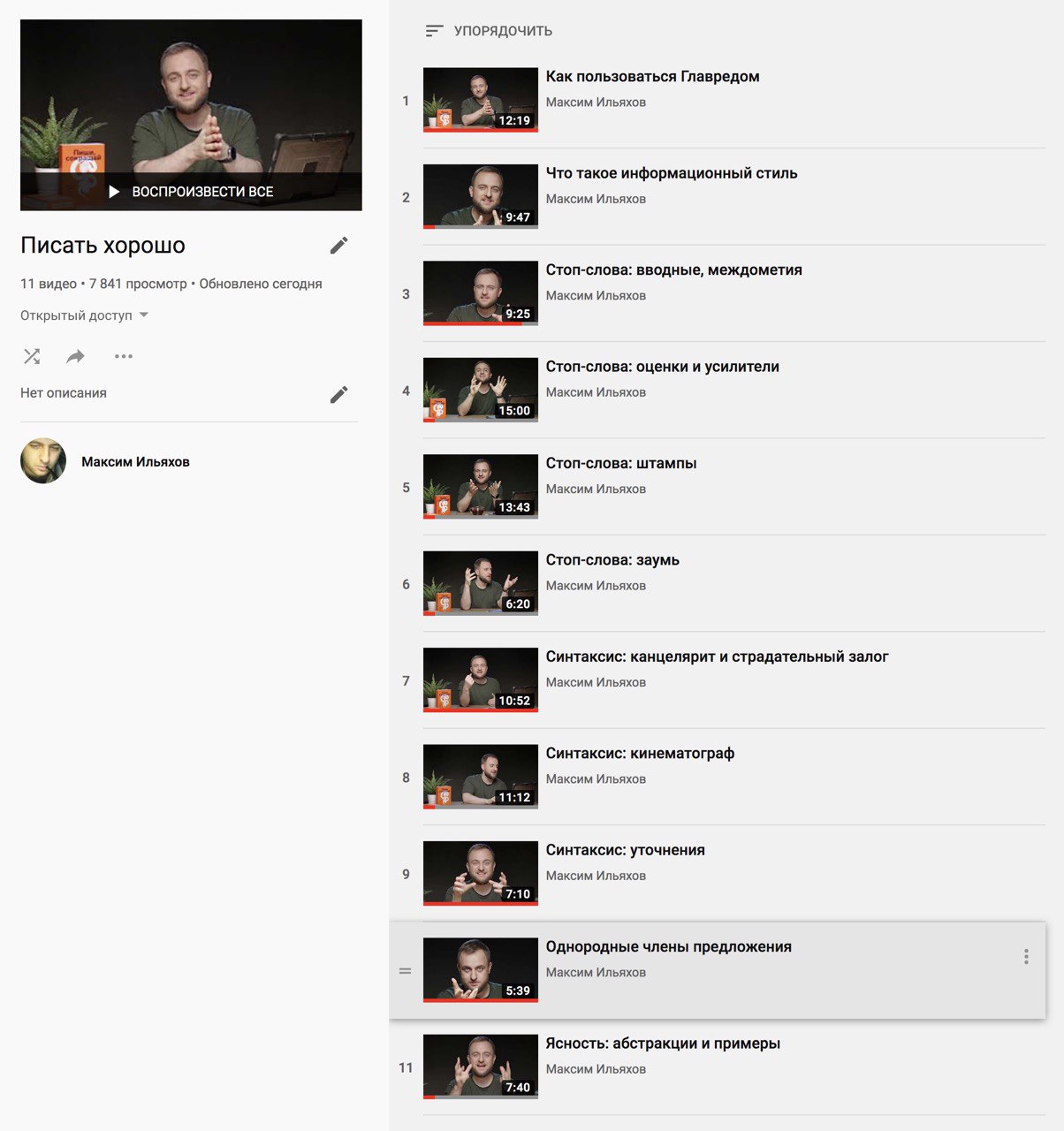Click the sort icon next to УПОРЯДОЧИТЬ
The image size is (1064, 1131).
click(434, 31)
